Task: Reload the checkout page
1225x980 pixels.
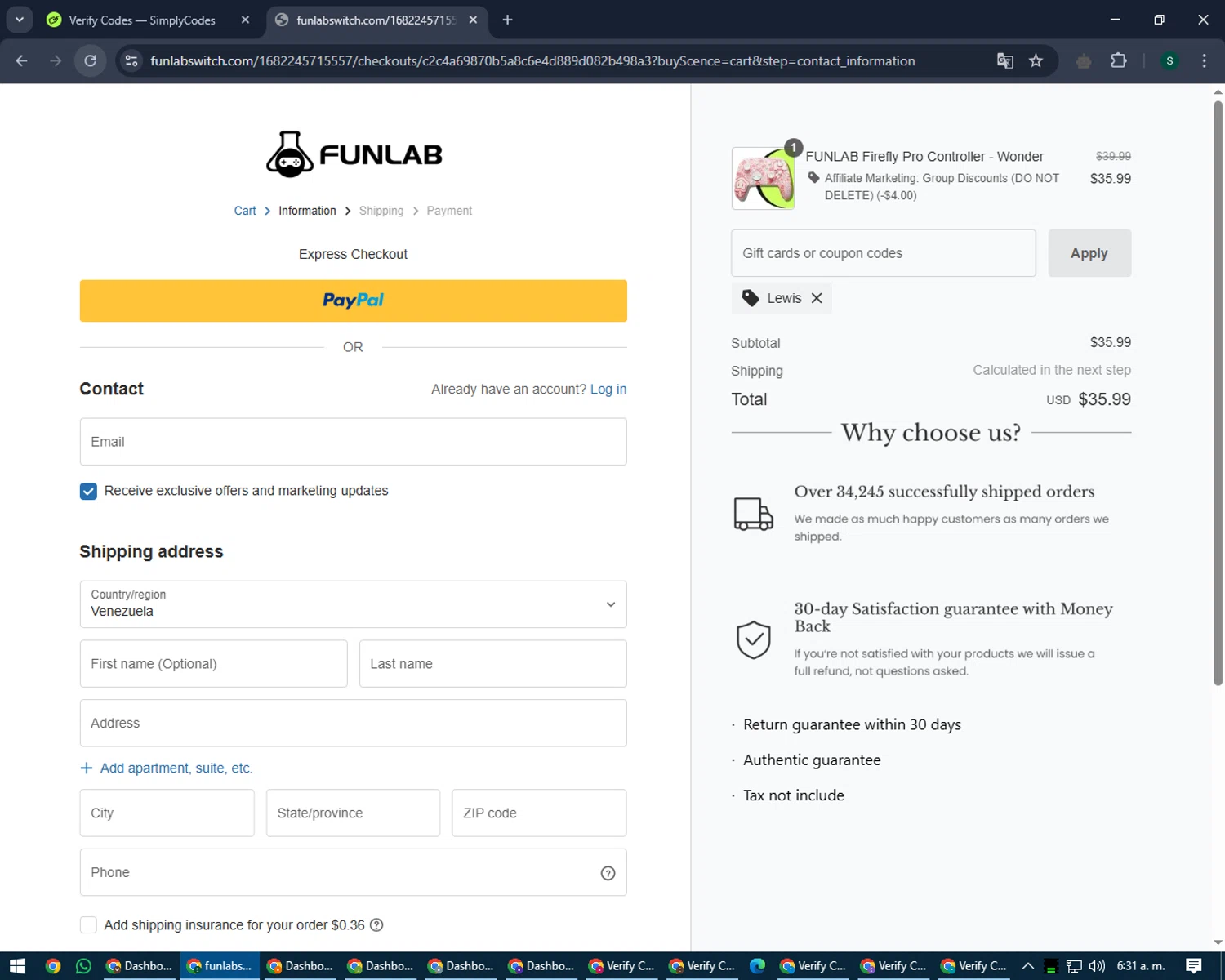Action: [x=91, y=60]
